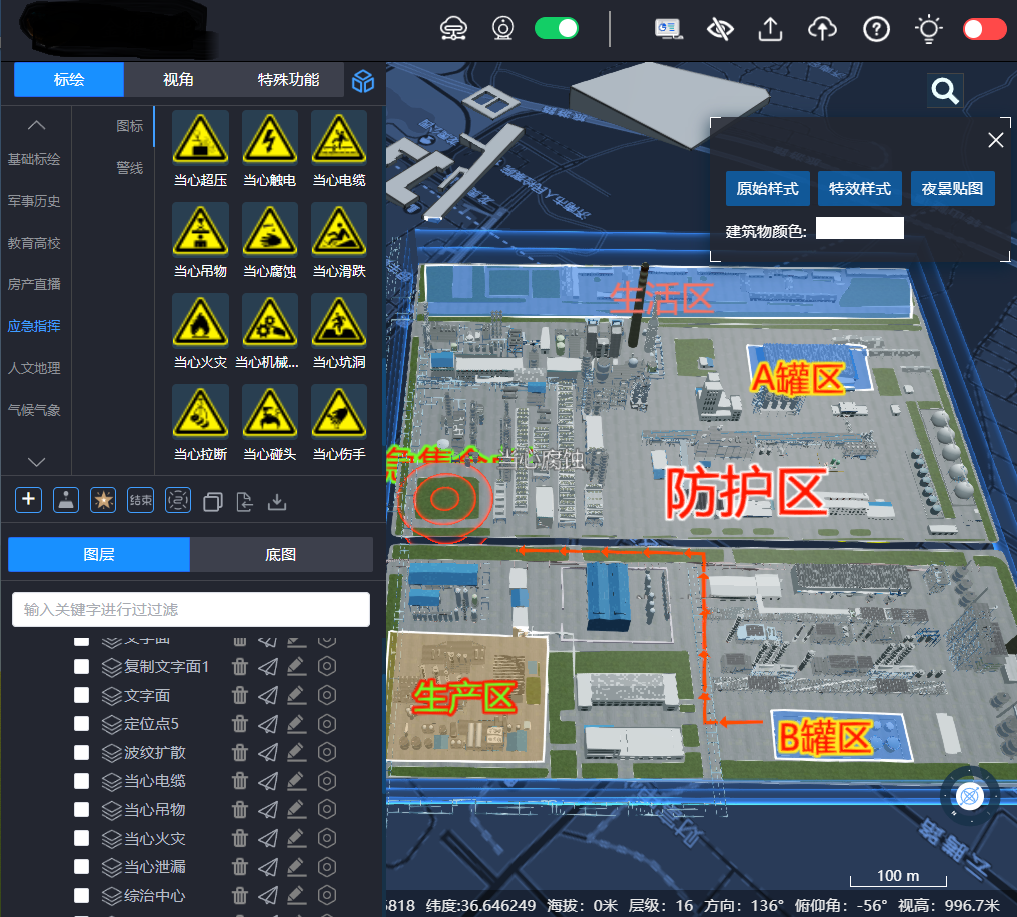Click the cloud upload icon in top bar
The height and width of the screenshot is (917, 1017).
(822, 29)
